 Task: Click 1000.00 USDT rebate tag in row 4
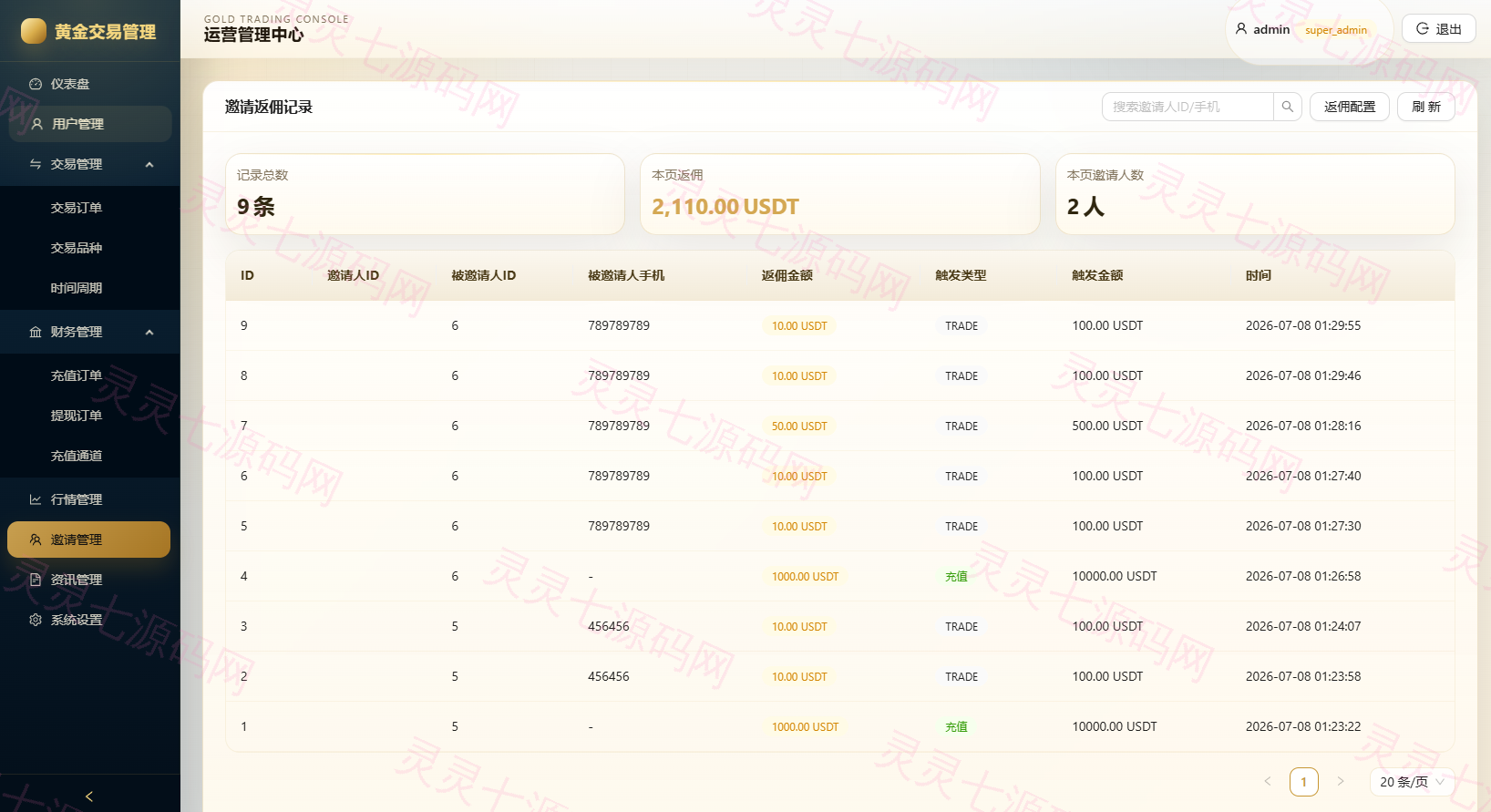[x=805, y=577]
